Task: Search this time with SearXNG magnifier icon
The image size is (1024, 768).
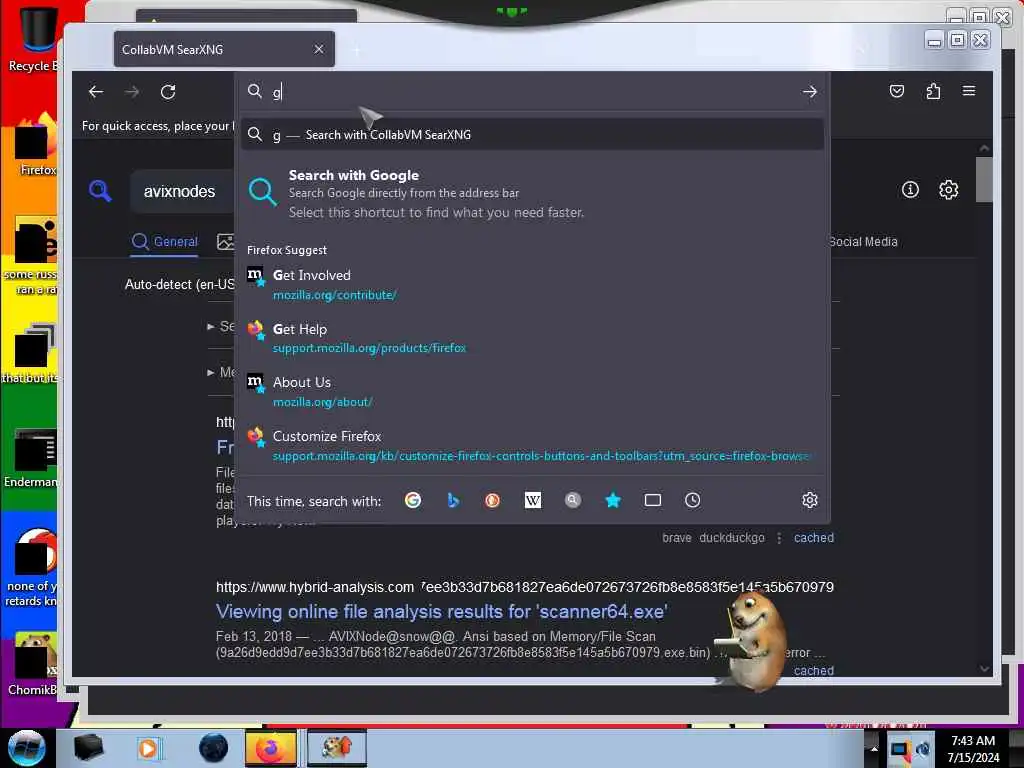Action: click(x=573, y=500)
